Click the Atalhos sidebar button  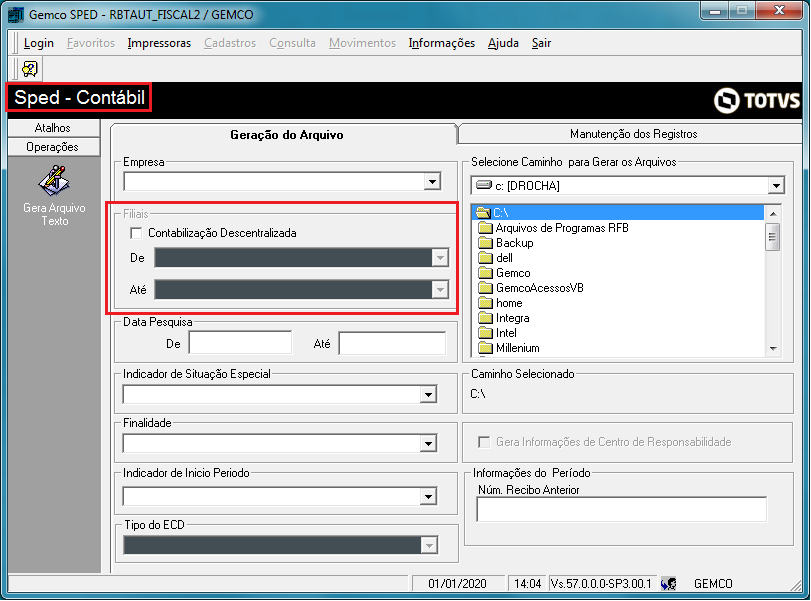click(53, 128)
